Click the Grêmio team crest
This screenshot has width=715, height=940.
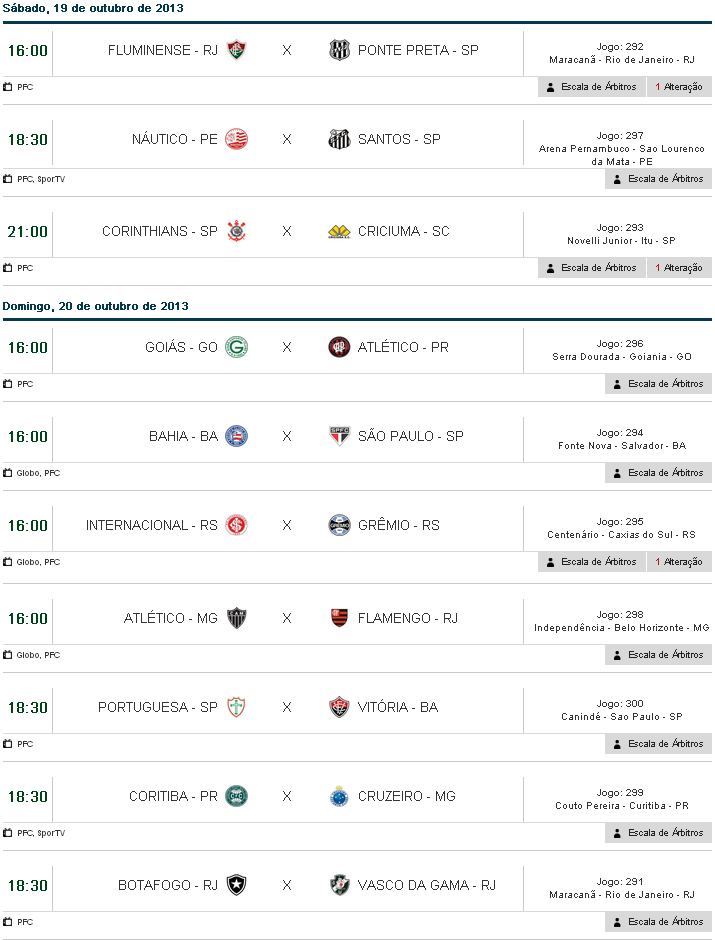339,525
